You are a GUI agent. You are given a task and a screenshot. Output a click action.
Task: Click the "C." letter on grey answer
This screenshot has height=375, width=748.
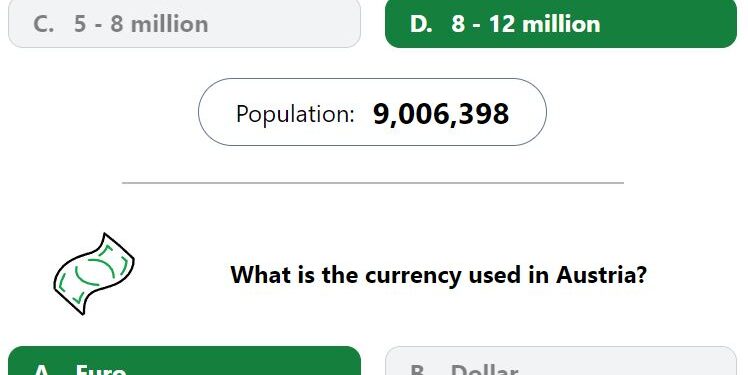pos(43,24)
